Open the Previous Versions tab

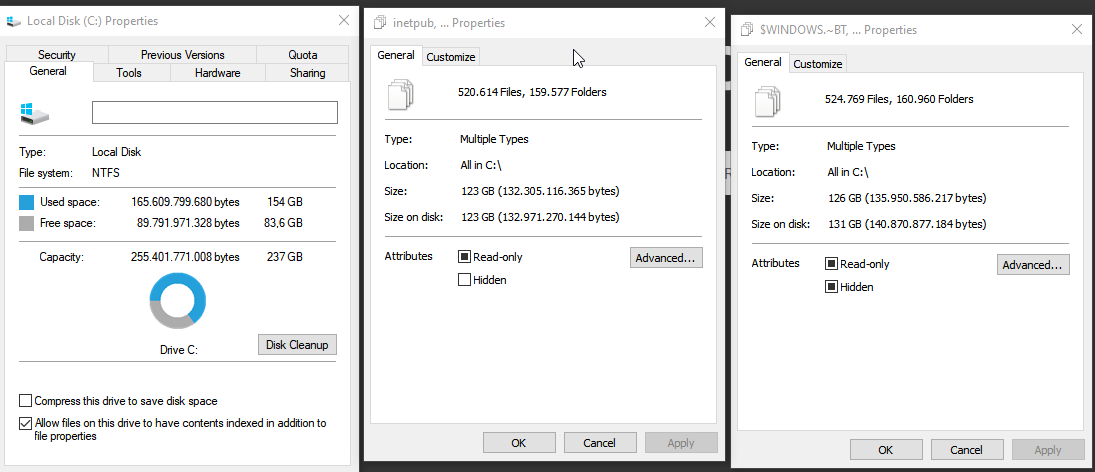182,55
